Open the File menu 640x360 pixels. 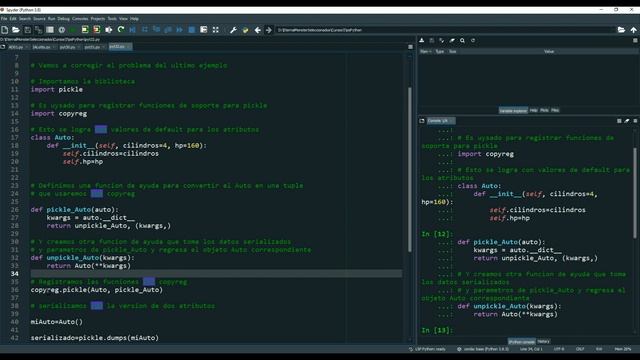(x=4, y=19)
